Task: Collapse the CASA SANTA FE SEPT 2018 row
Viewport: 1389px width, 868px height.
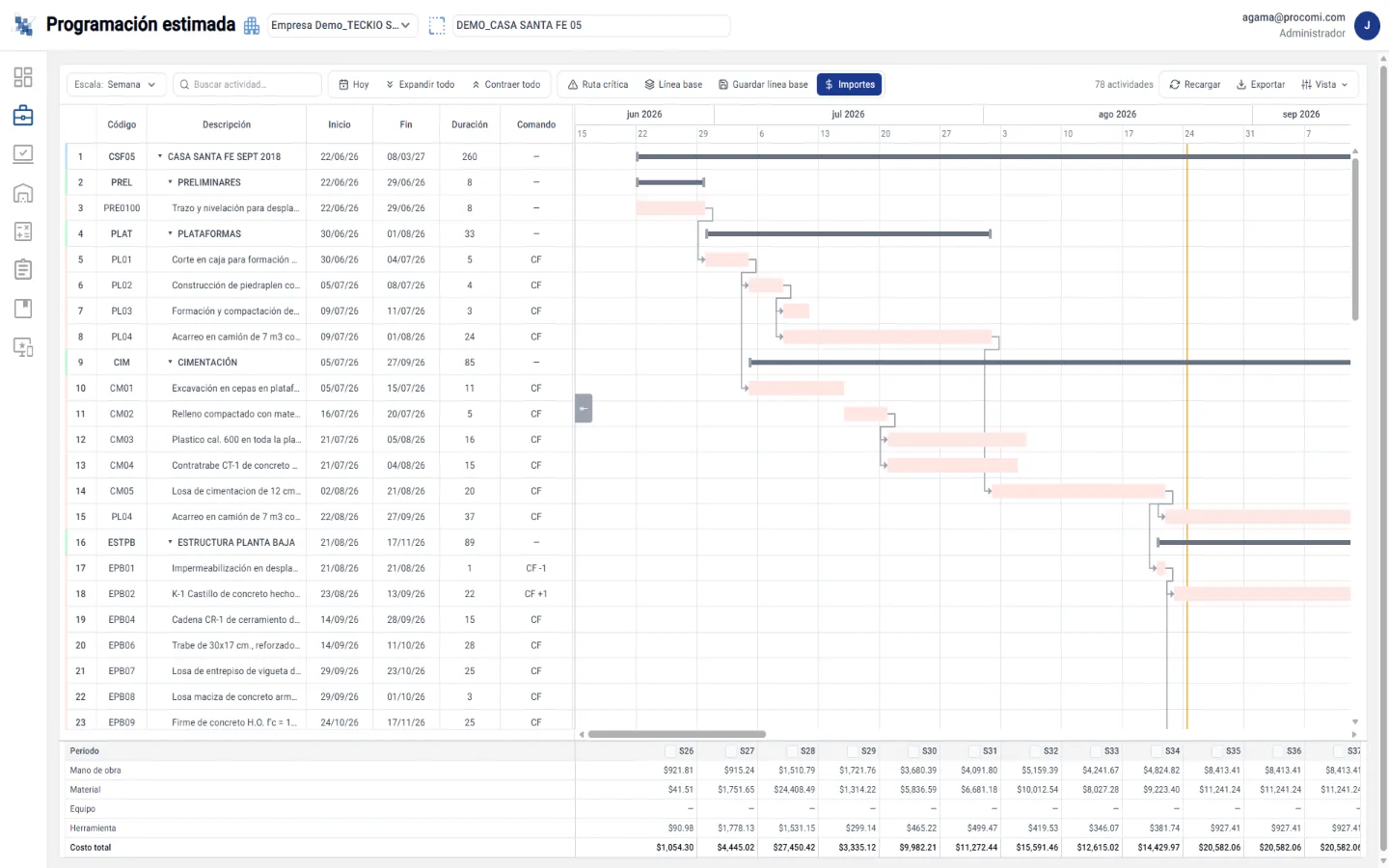Action: point(160,156)
